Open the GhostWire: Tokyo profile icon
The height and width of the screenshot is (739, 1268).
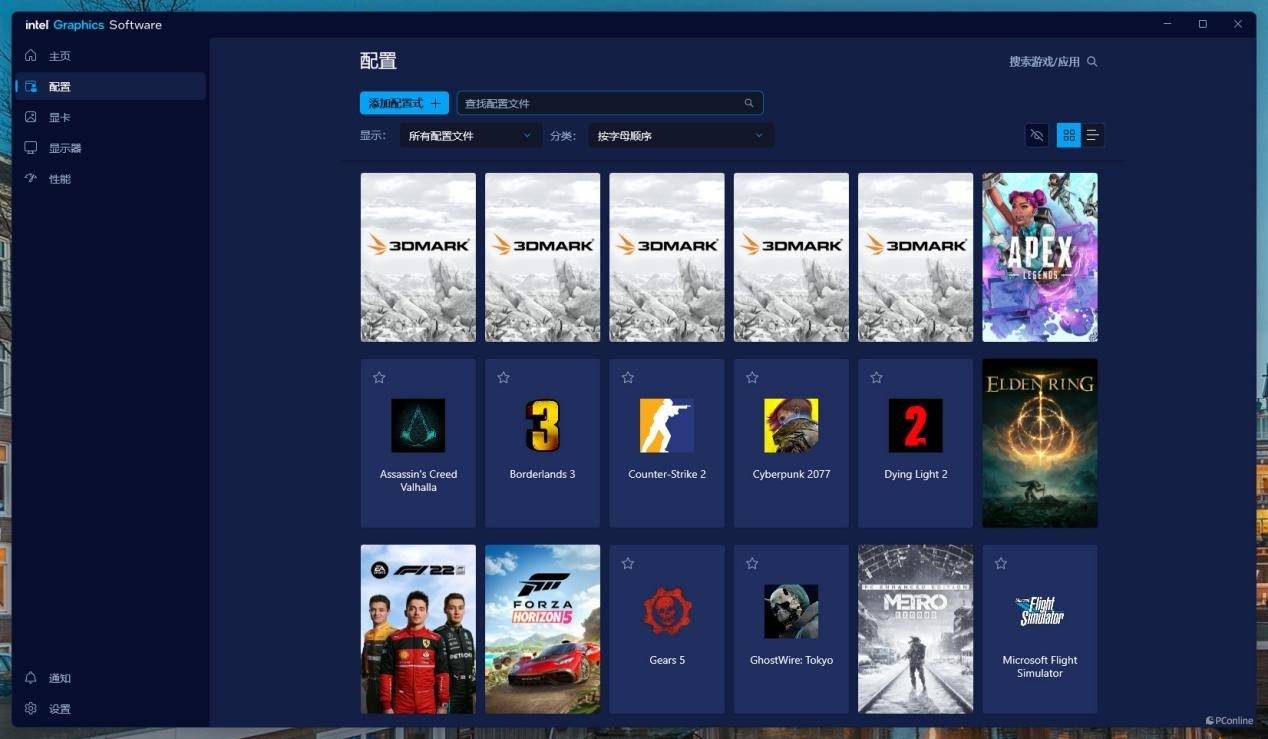pyautogui.click(x=791, y=611)
